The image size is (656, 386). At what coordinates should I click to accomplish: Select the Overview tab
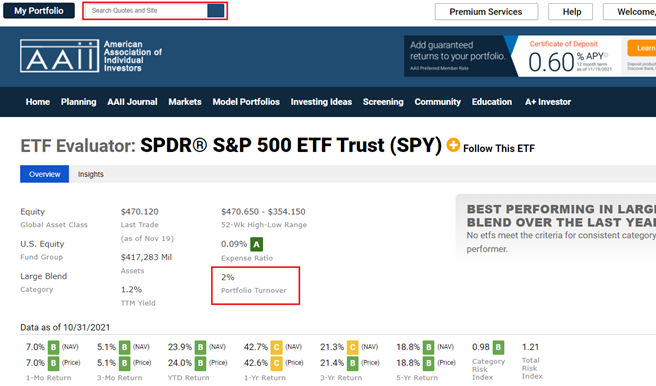point(44,174)
